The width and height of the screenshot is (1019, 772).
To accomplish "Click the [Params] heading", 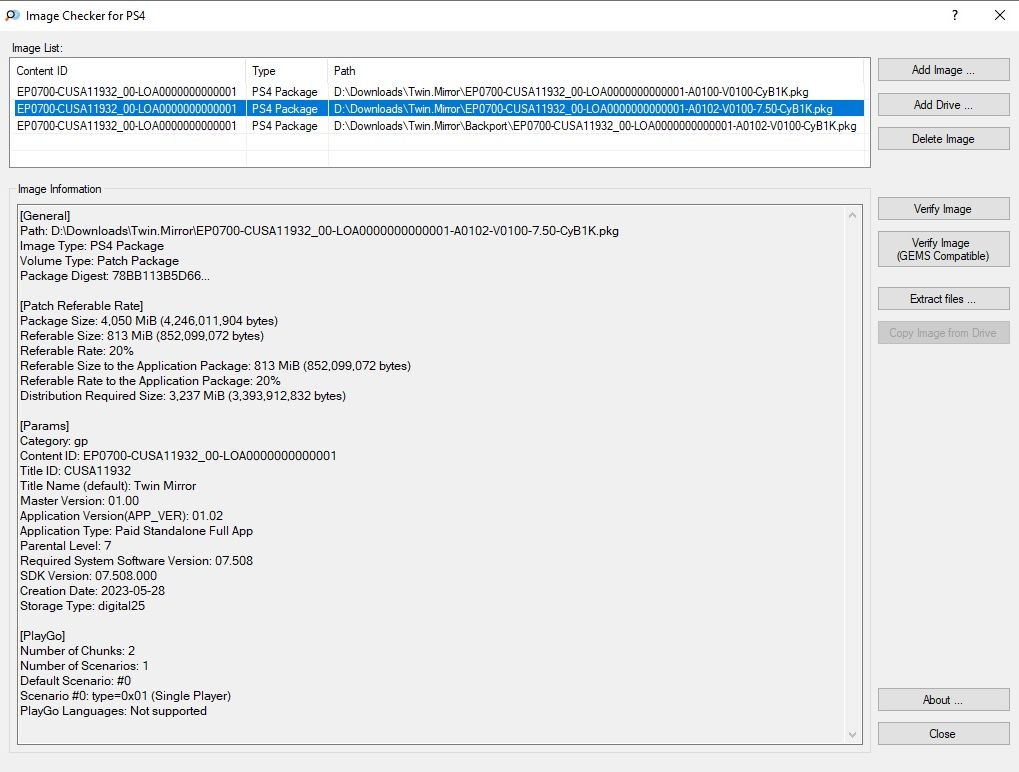I will tap(44, 426).
